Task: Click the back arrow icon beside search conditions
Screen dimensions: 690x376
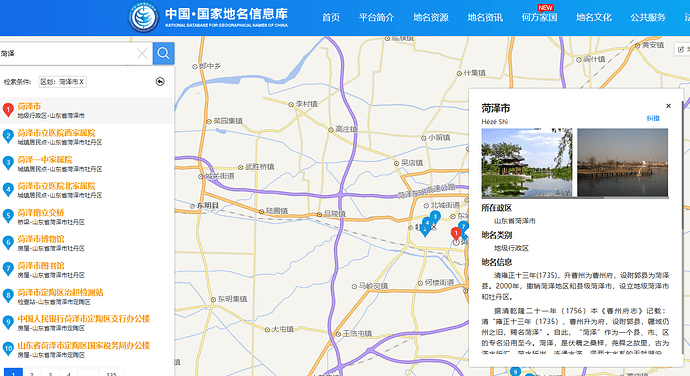Action: point(160,81)
